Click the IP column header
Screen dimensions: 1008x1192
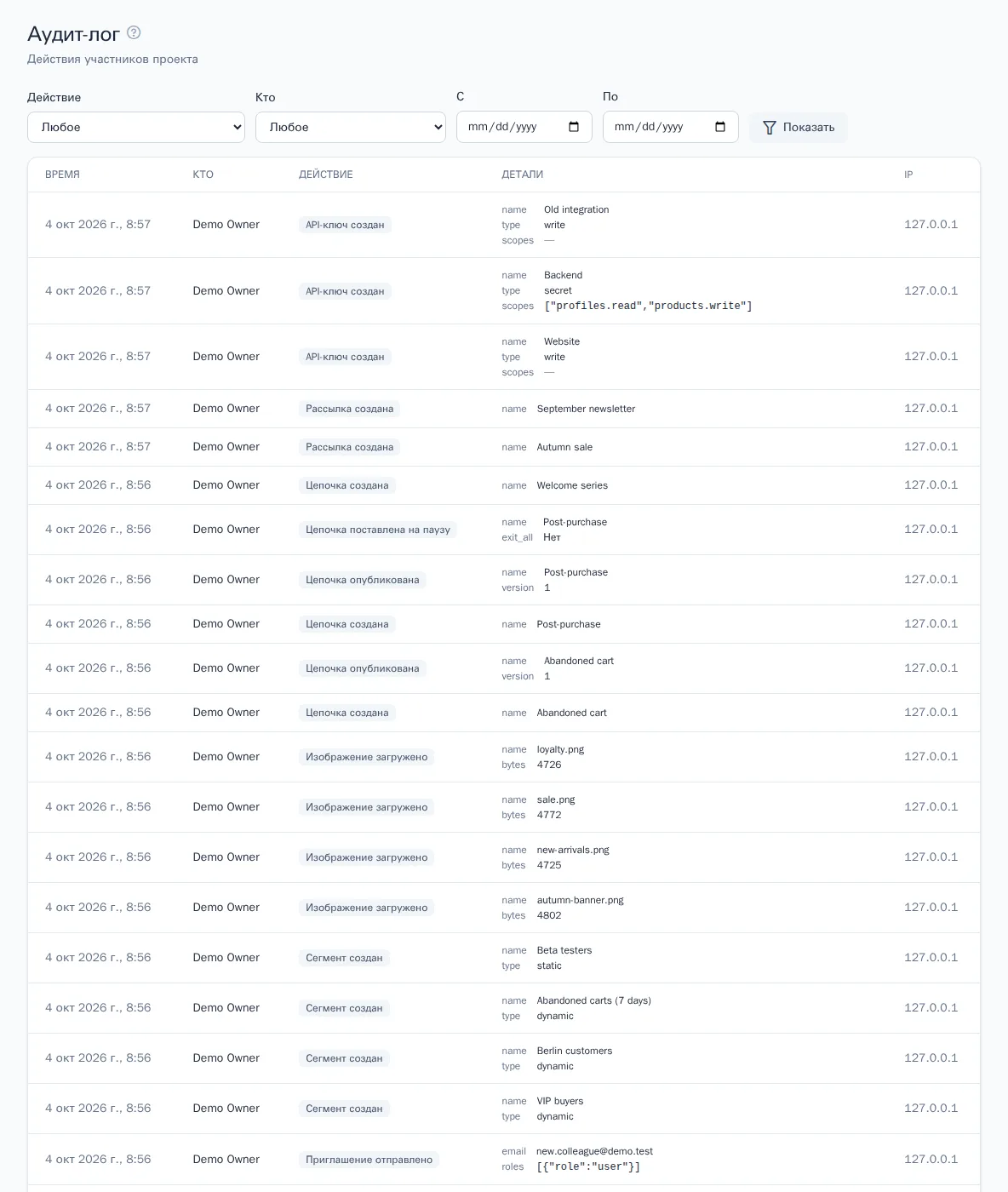point(908,175)
